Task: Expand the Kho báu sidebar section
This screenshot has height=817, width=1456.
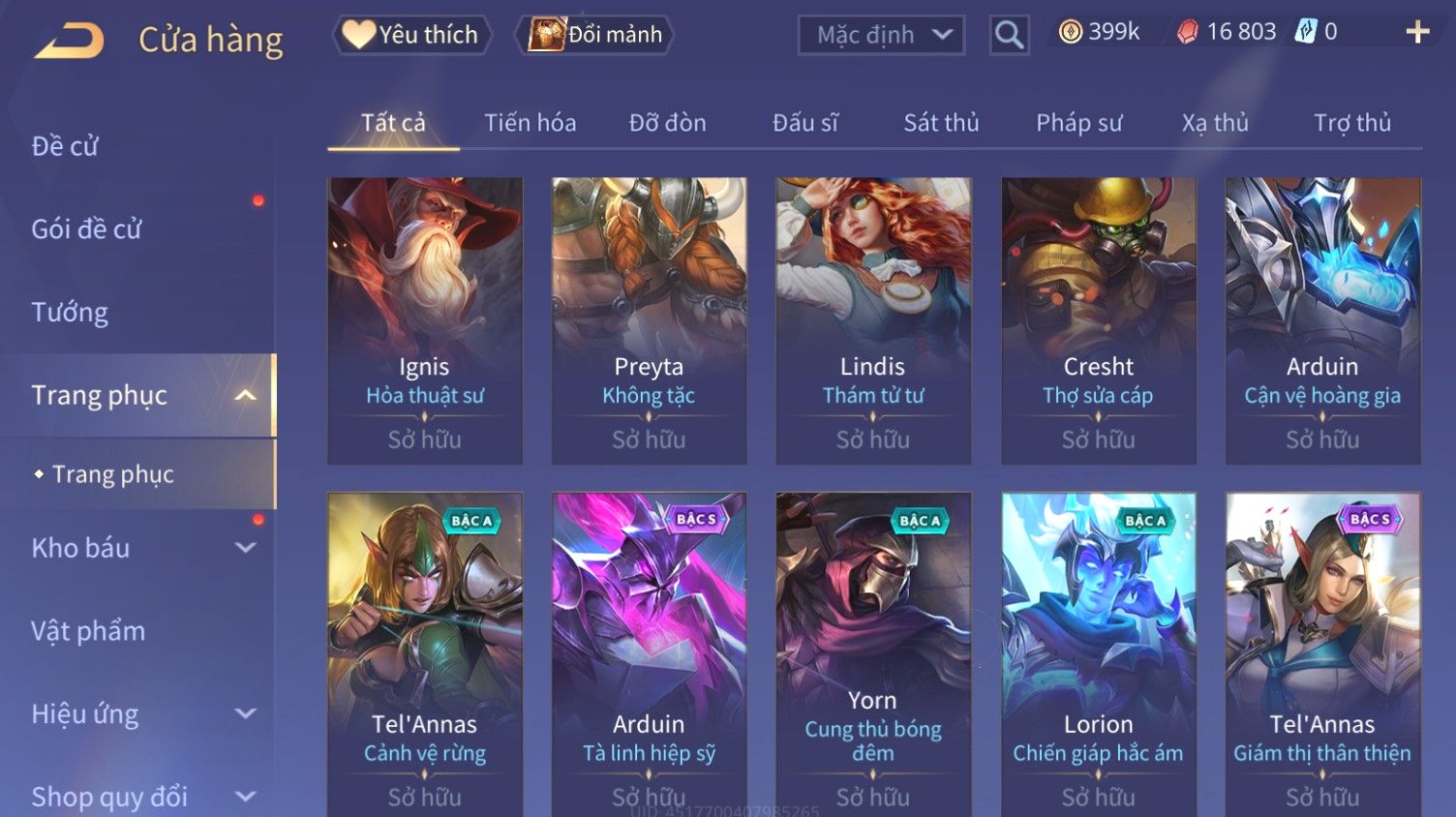Action: click(246, 548)
